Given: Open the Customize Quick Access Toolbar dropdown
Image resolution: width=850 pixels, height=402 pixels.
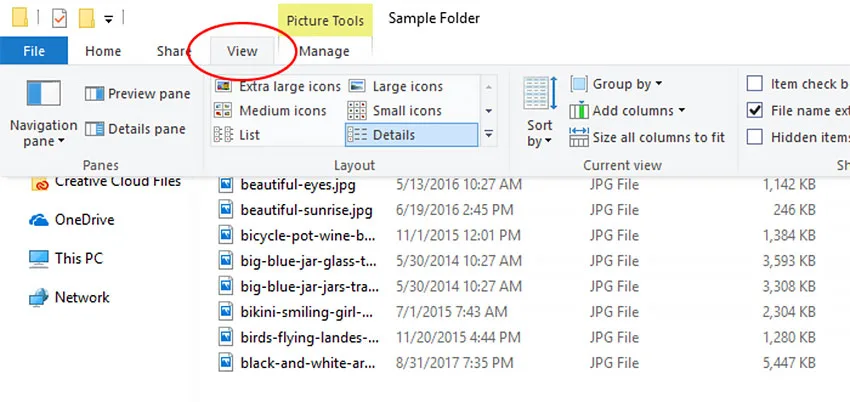Looking at the screenshot, I should 108,20.
